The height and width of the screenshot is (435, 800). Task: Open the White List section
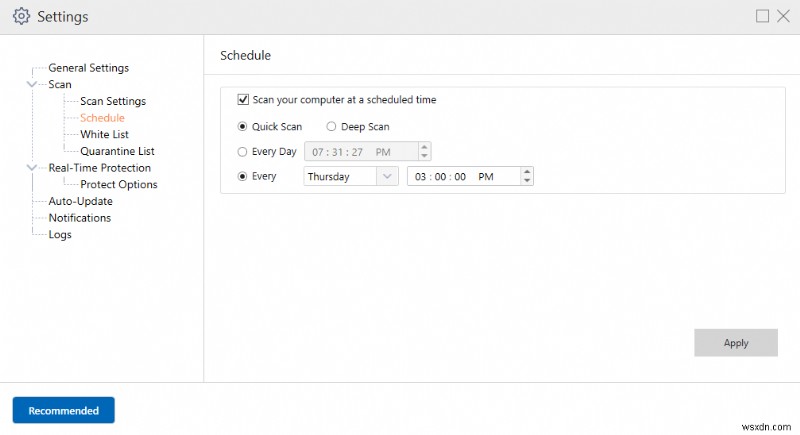(x=104, y=134)
